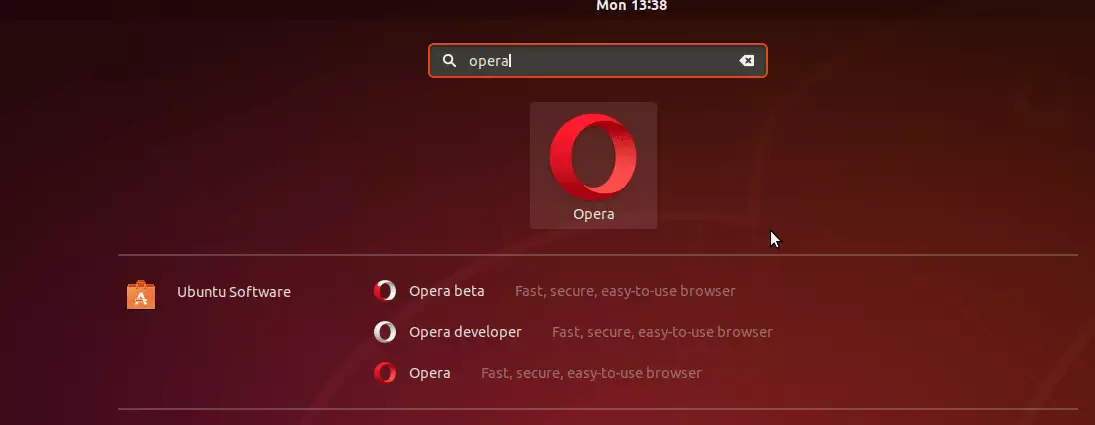Open the Opera beta software search result row

(554, 291)
